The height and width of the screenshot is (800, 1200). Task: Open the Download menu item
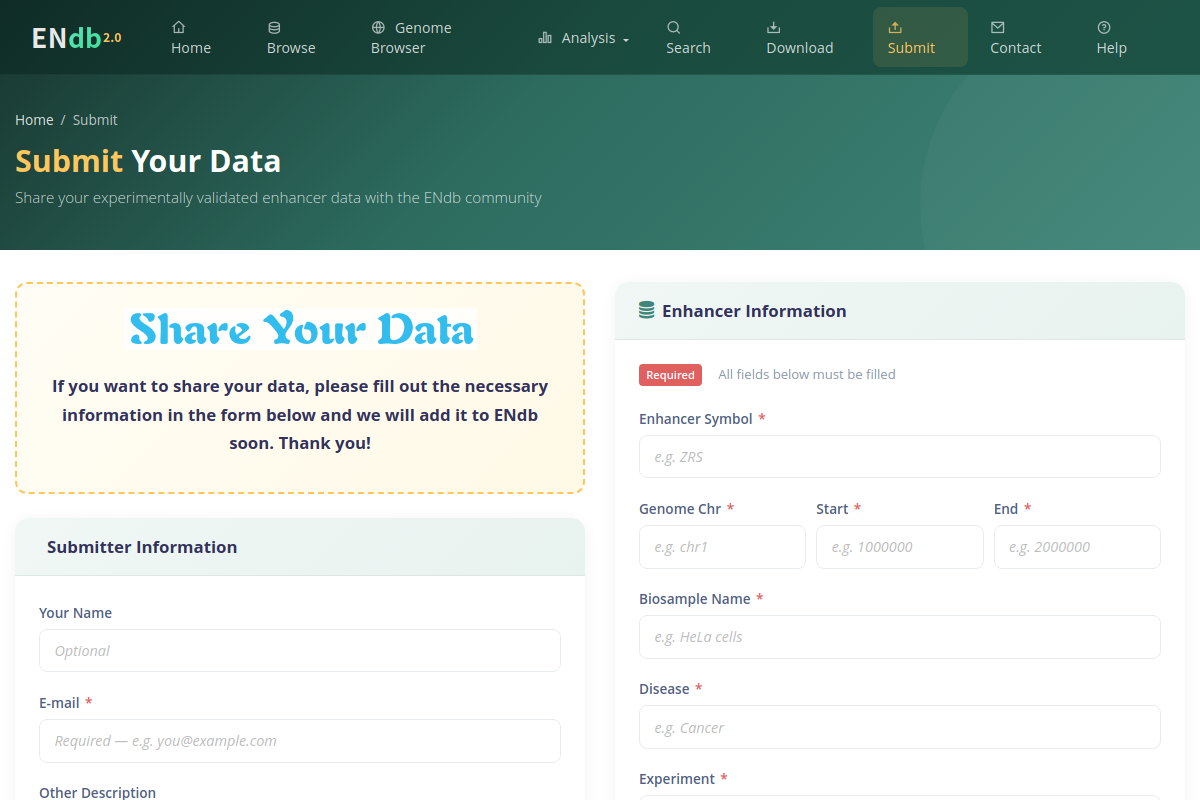click(800, 37)
